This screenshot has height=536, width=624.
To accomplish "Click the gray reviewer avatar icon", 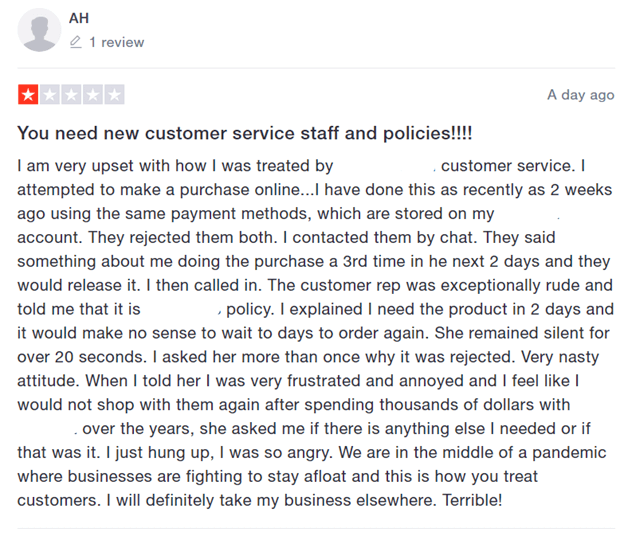I will (x=39, y=31).
